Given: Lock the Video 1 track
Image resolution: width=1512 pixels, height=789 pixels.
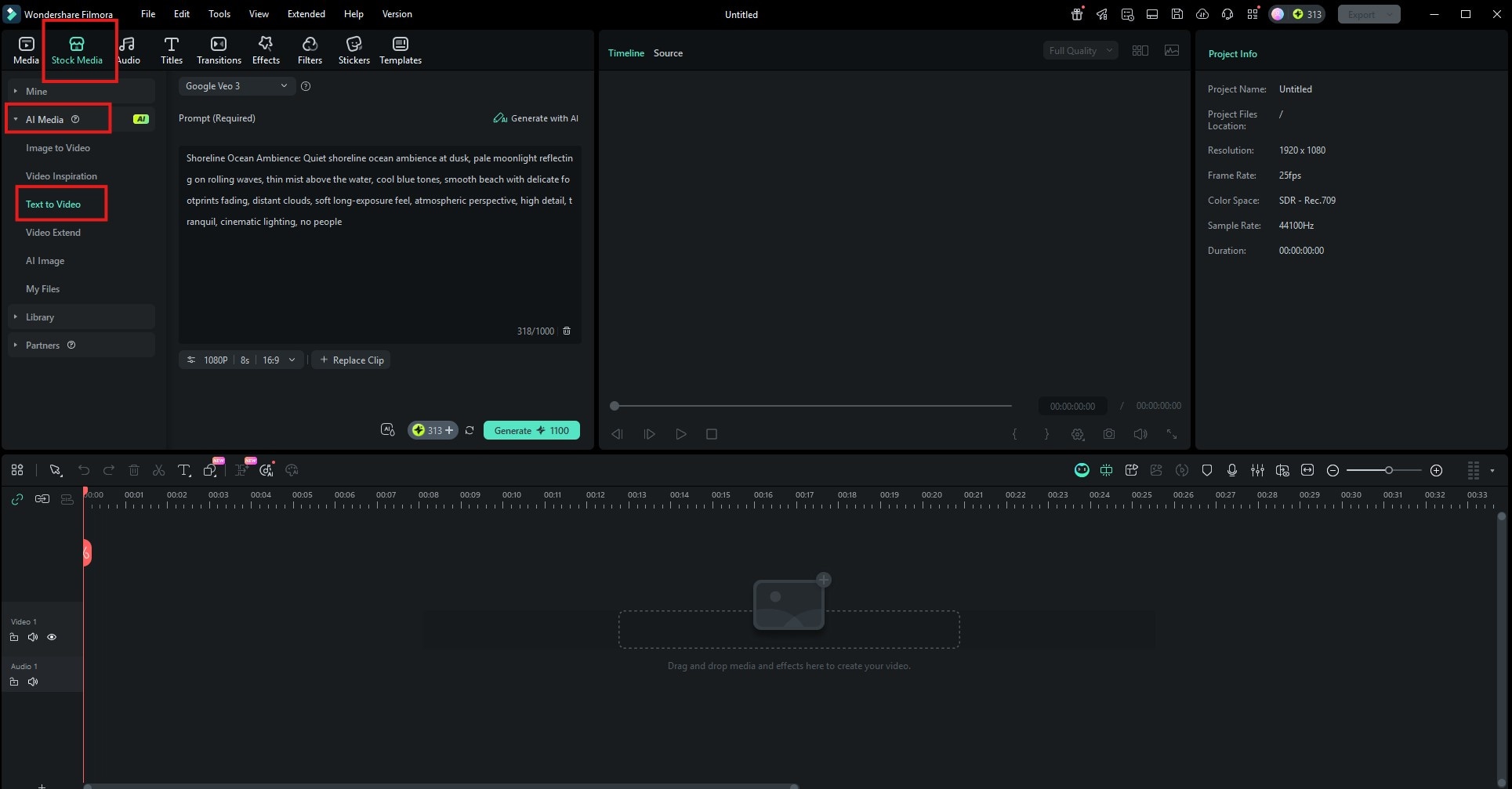Looking at the screenshot, I should point(14,637).
